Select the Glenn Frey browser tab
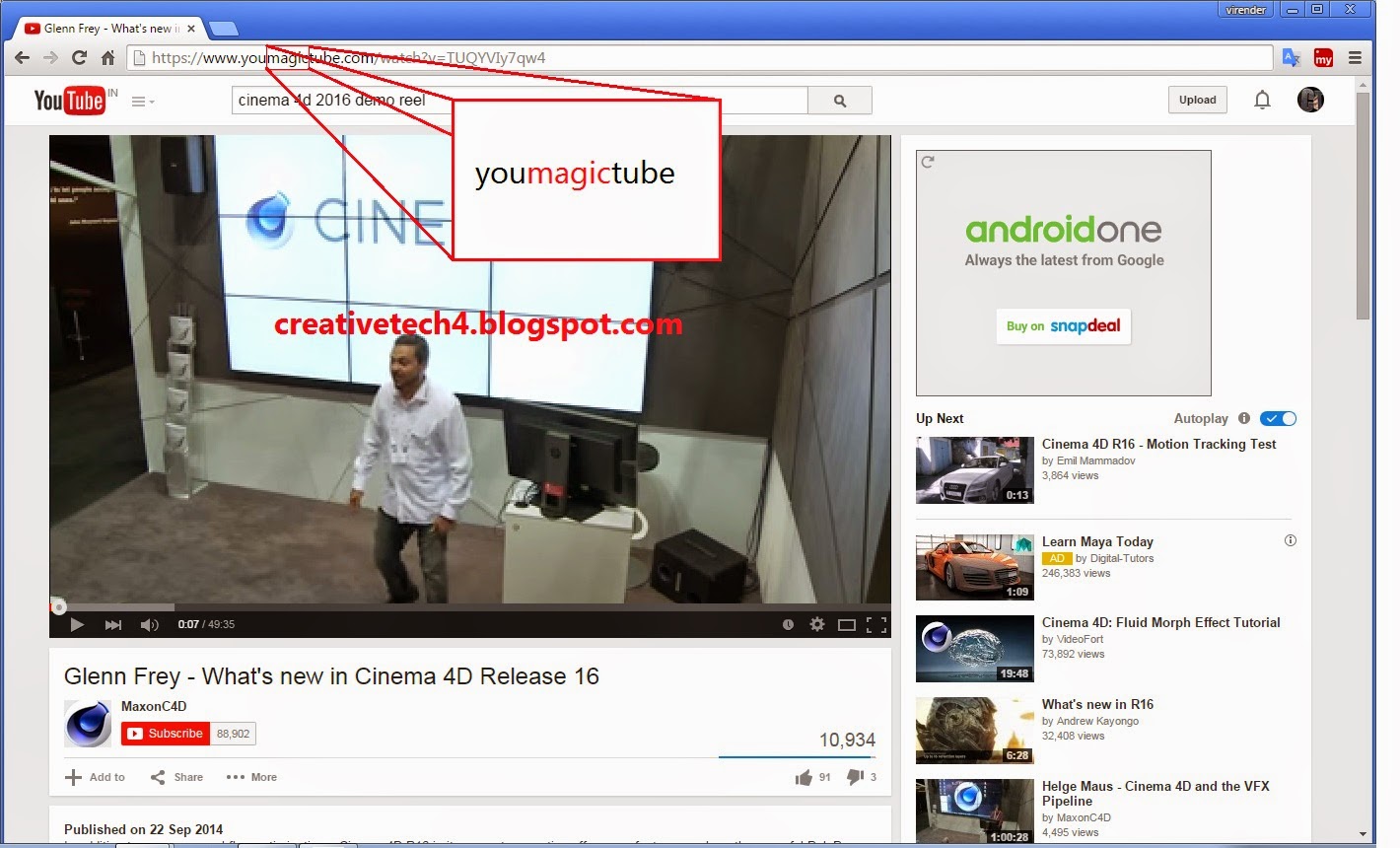Image resolution: width=1400 pixels, height=848 pixels. [108, 29]
